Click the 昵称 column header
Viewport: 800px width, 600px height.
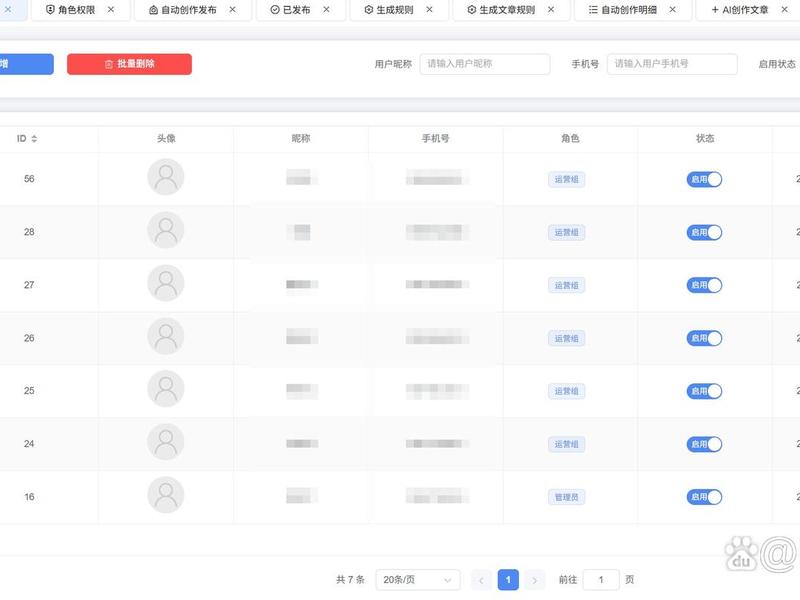301,139
